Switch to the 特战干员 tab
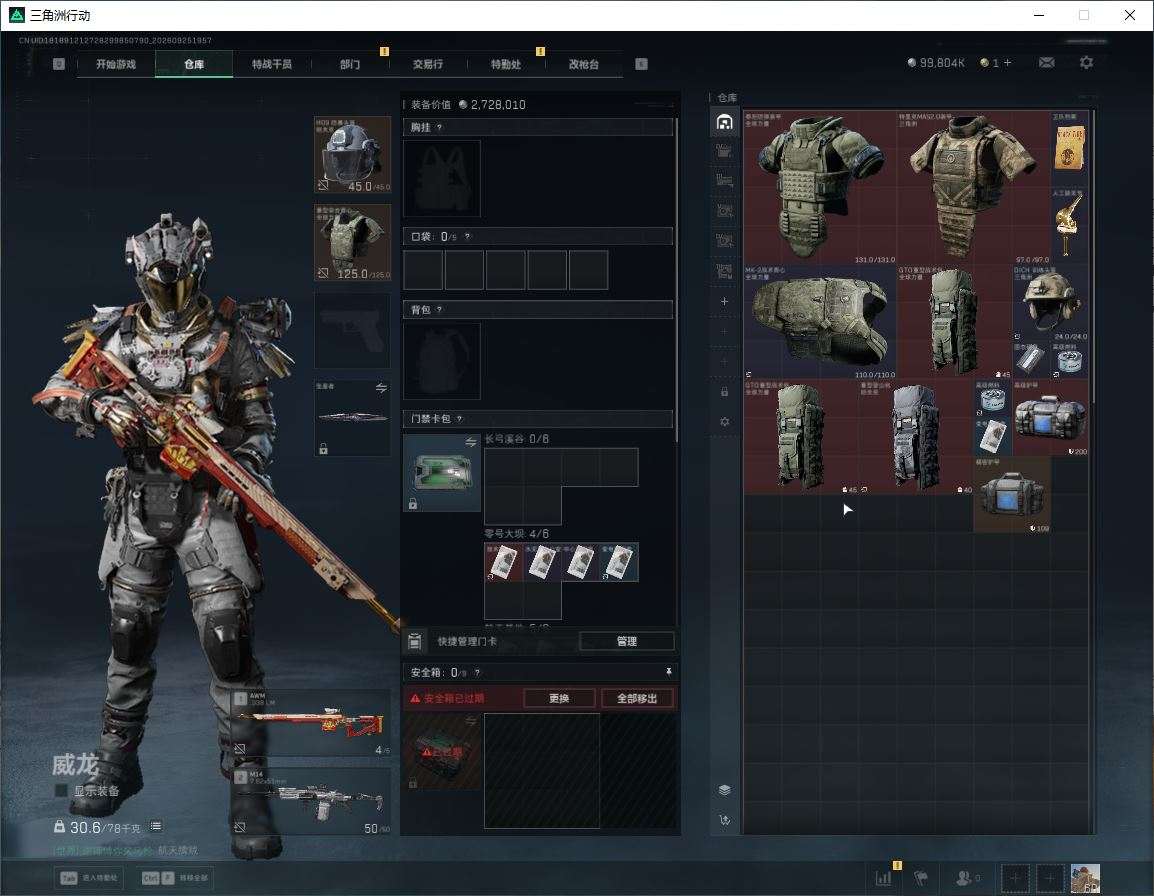 [x=272, y=64]
